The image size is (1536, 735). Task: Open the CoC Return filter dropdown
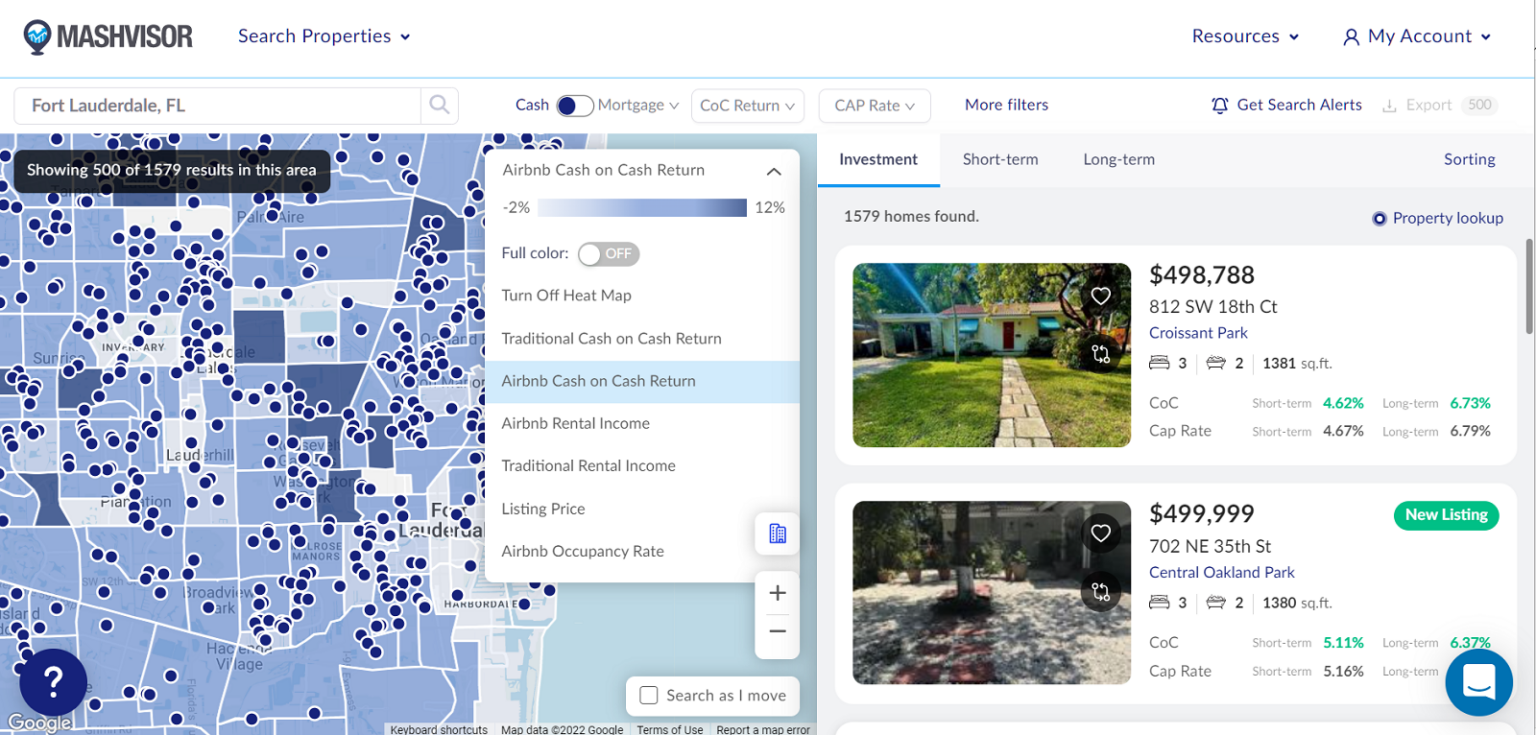point(747,105)
